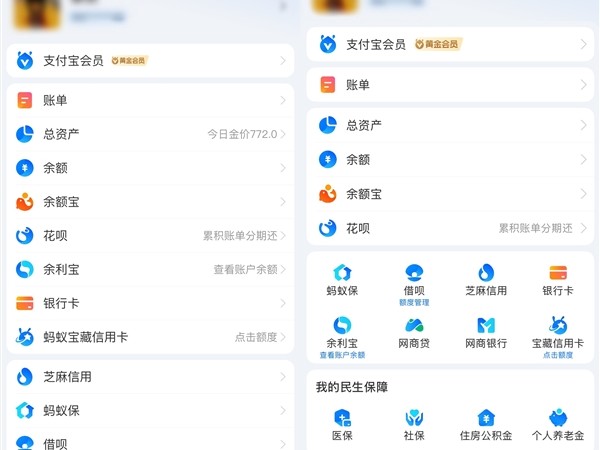
Task: Tap 点击额度 on 蚂蚁宝藏信用卡 row
Action: 256,337
